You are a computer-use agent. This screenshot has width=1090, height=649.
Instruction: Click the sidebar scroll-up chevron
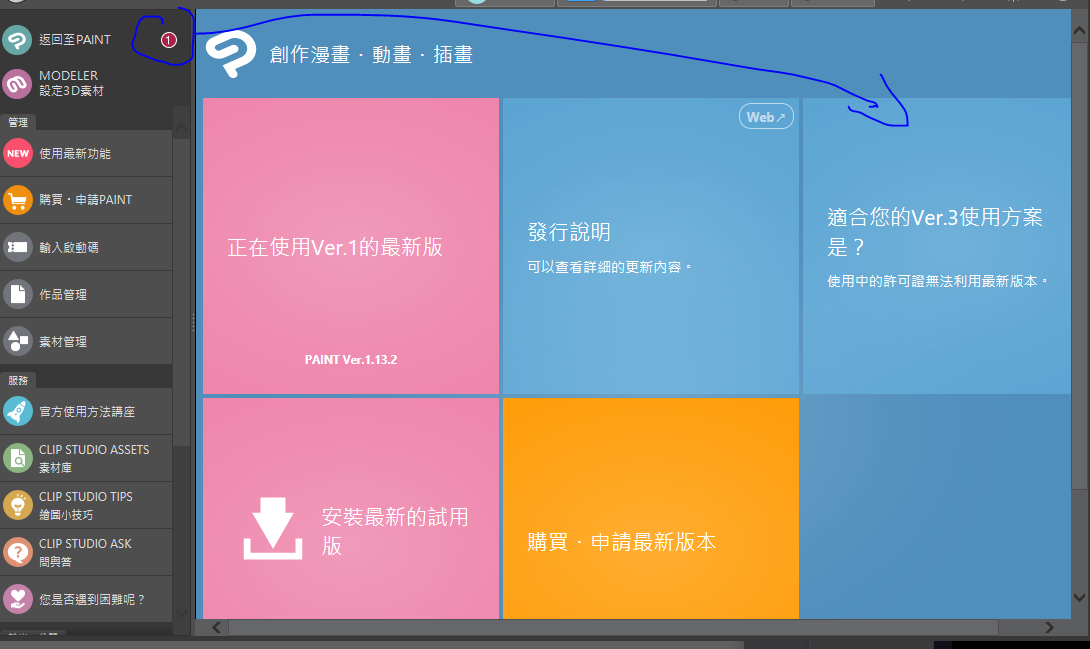coord(181,128)
